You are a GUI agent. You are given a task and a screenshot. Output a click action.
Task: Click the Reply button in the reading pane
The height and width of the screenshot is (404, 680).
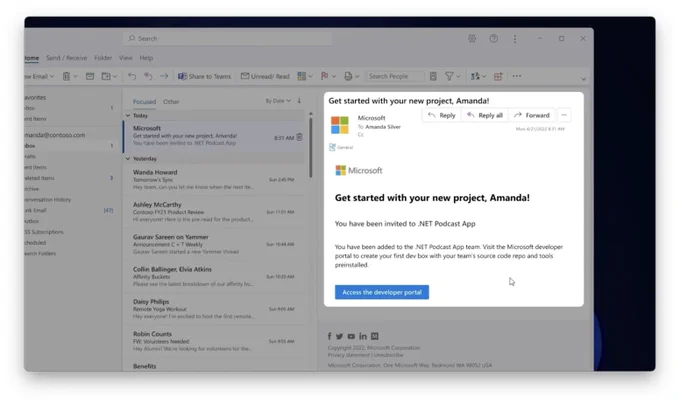[x=441, y=115]
